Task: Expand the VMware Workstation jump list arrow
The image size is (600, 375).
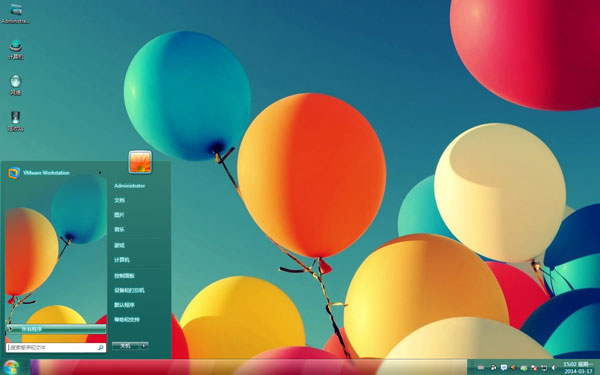Action: (100, 173)
